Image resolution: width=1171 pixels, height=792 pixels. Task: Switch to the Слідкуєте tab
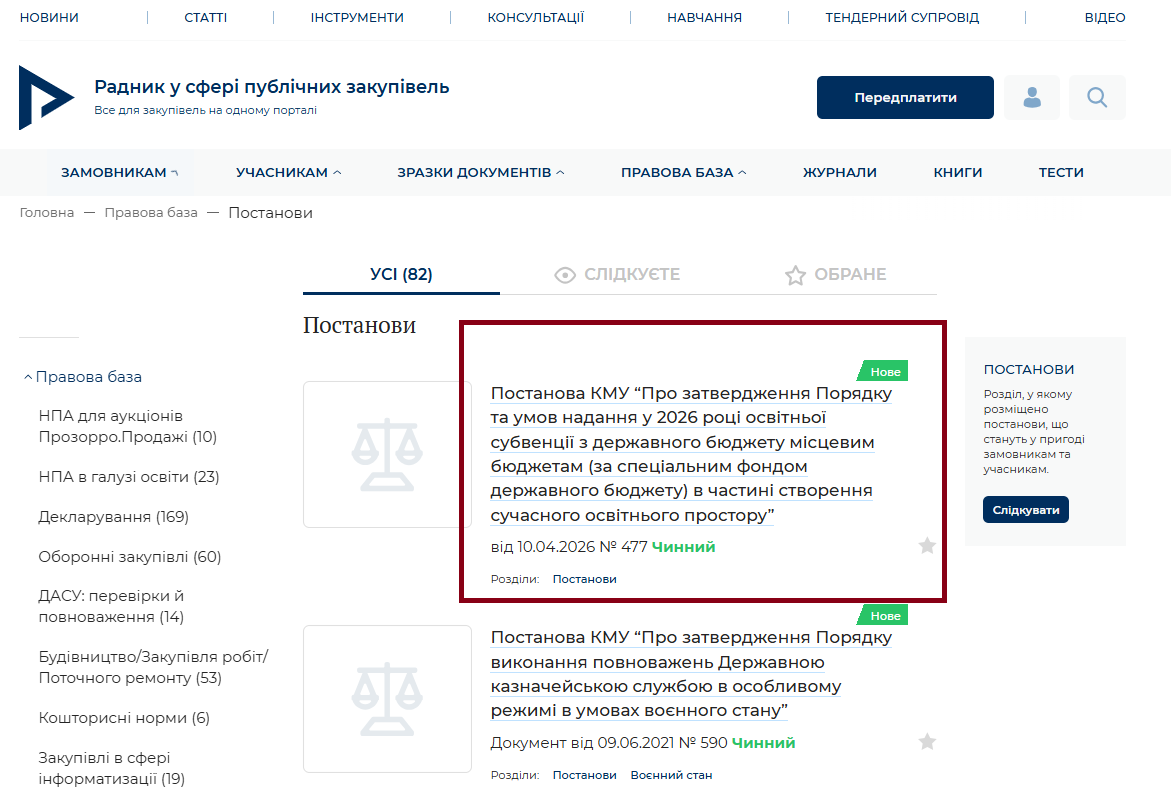(x=617, y=275)
